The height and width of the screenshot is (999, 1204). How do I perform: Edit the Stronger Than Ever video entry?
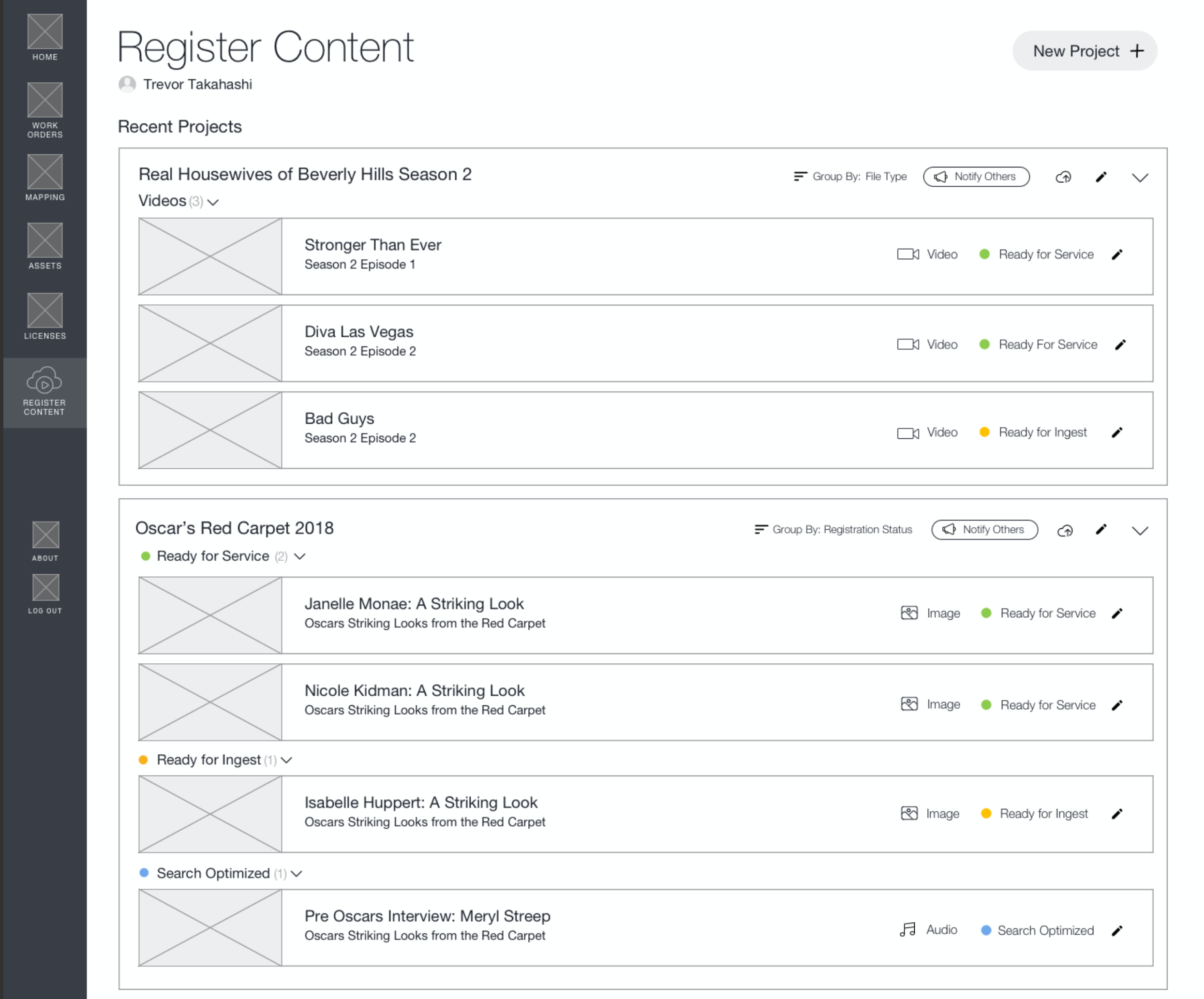coord(1117,254)
